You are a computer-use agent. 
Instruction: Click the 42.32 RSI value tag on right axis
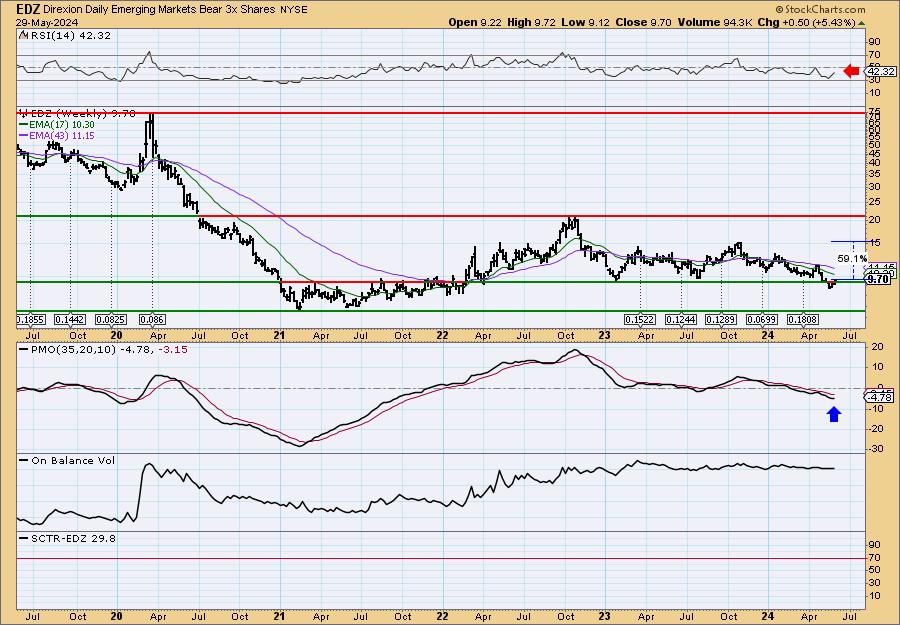click(880, 72)
